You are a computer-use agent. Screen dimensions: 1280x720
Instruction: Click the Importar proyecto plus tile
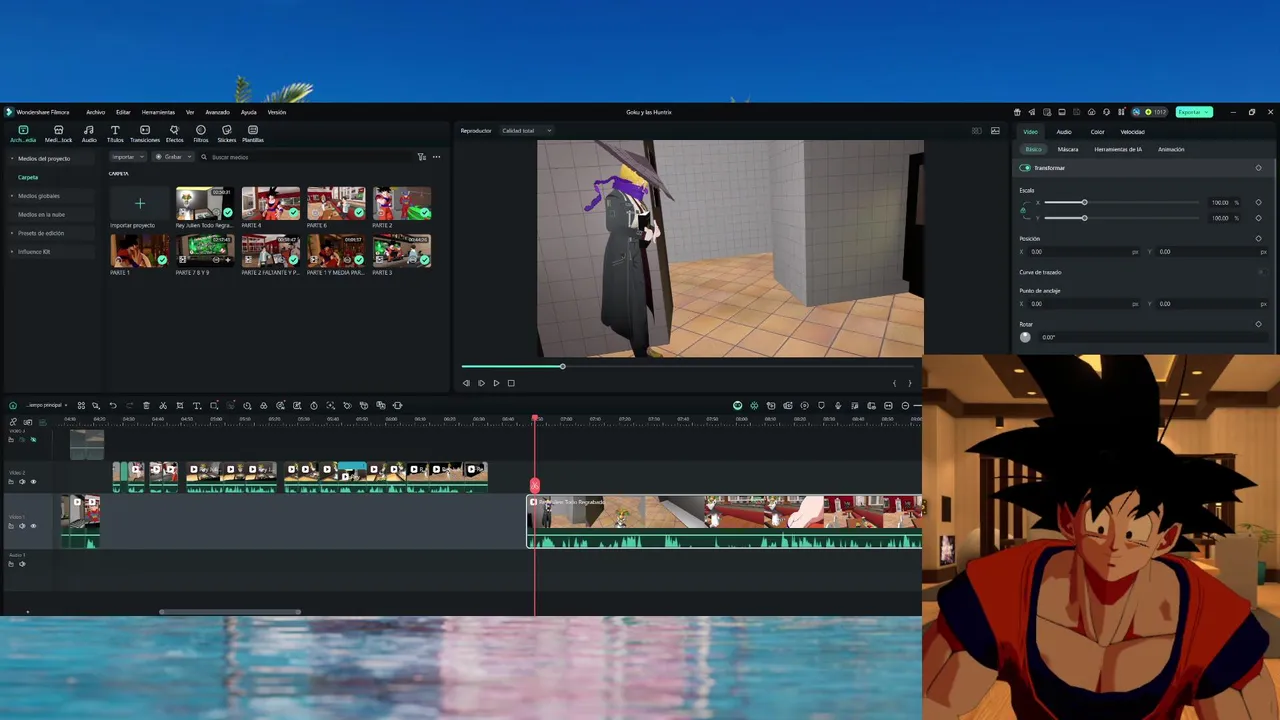click(140, 204)
